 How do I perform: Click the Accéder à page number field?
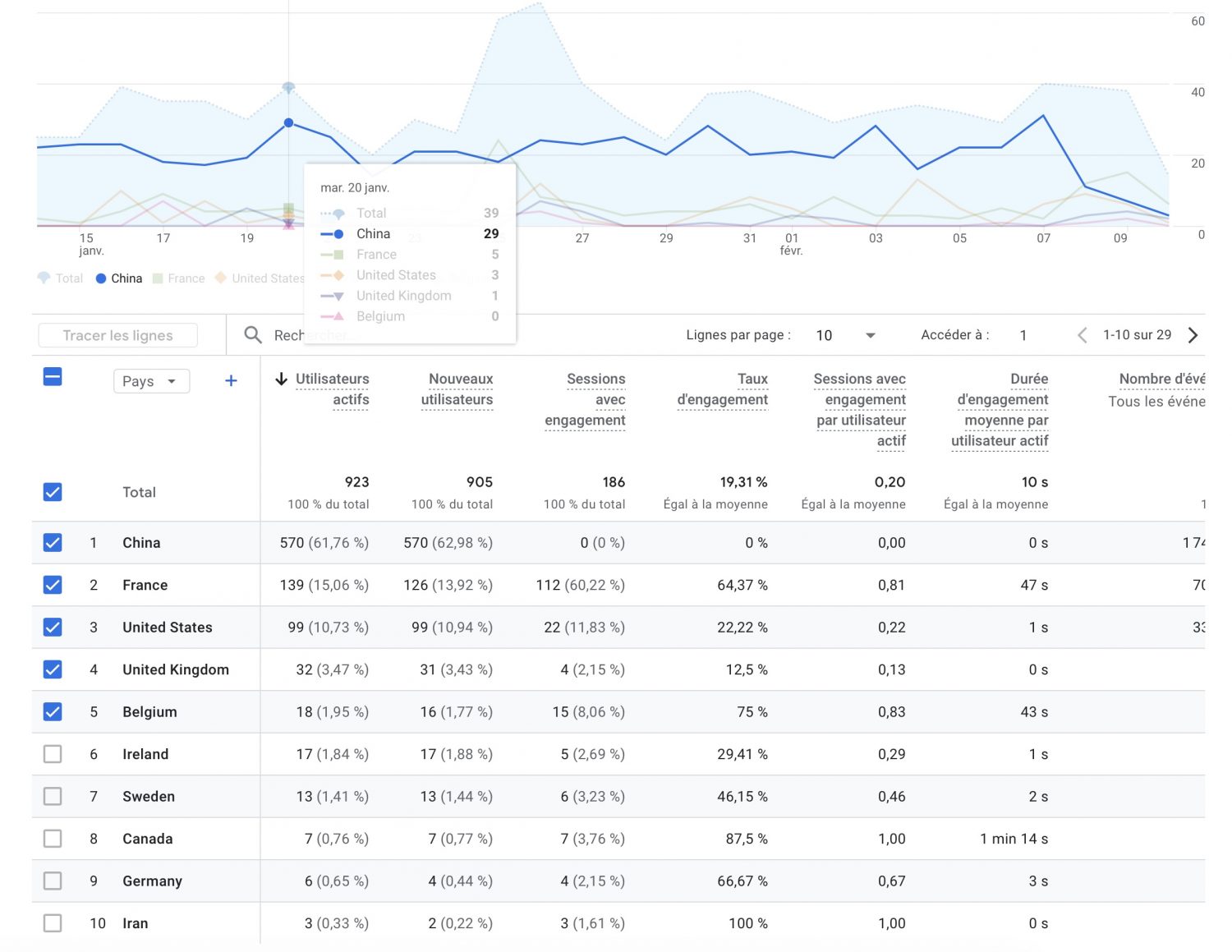pos(1023,335)
